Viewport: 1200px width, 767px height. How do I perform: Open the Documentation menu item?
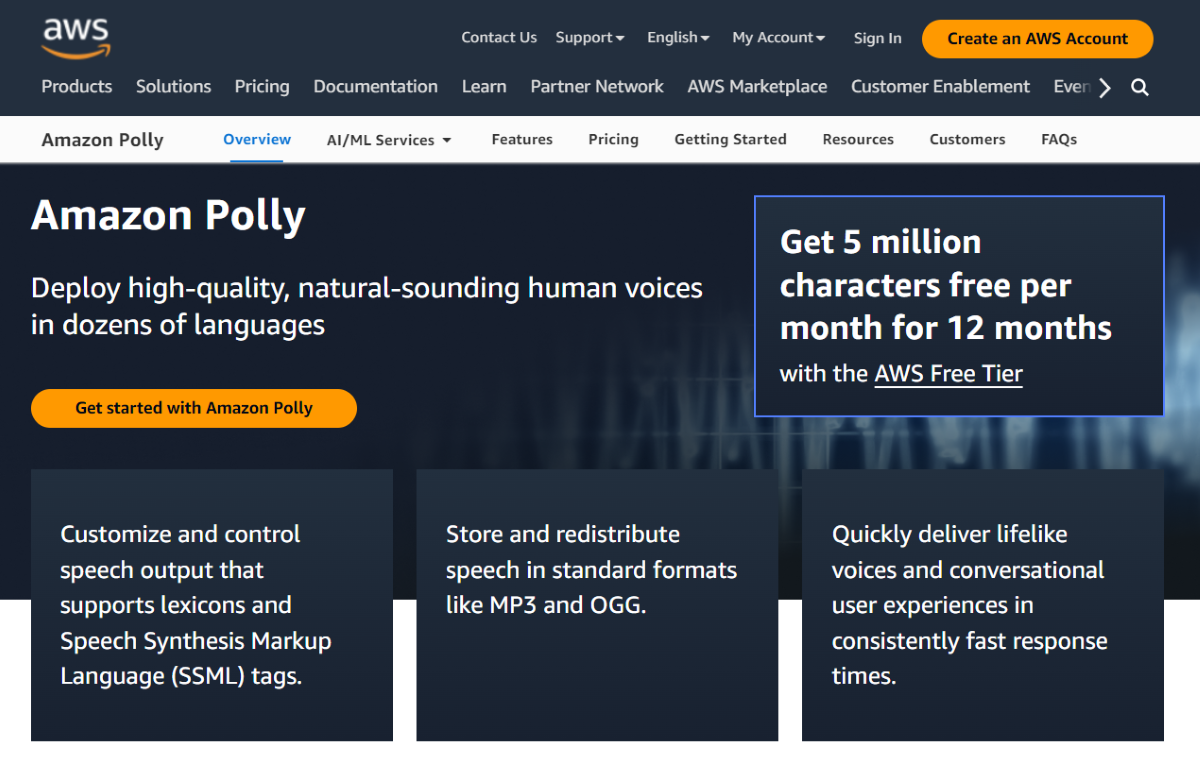click(x=375, y=87)
